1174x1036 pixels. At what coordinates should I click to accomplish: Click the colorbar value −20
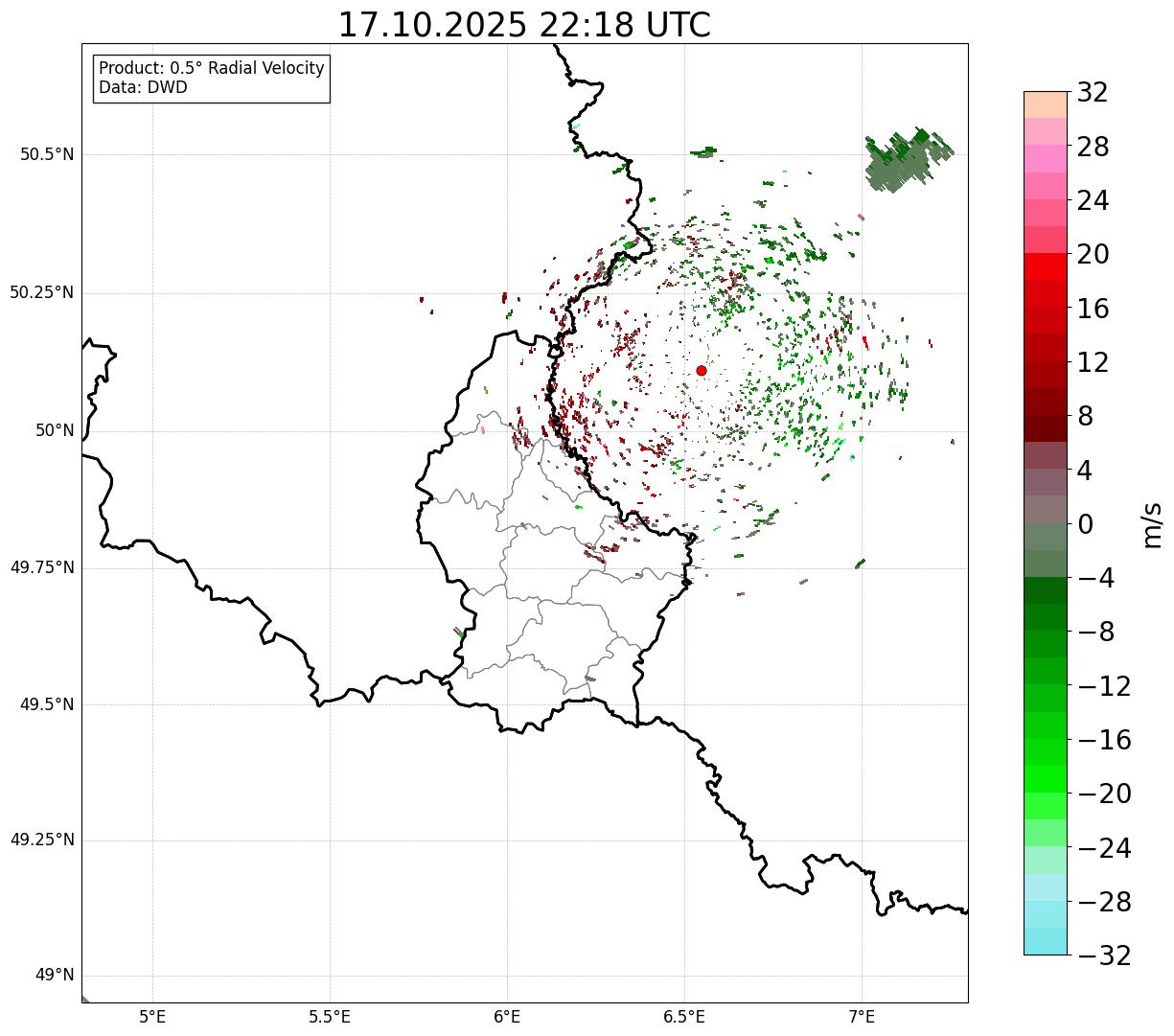1104,794
